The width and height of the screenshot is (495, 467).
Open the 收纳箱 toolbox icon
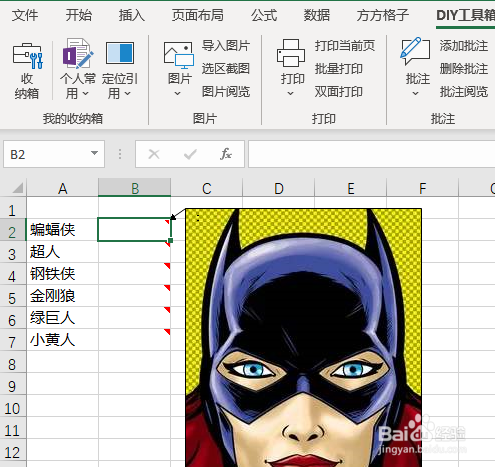(27, 56)
